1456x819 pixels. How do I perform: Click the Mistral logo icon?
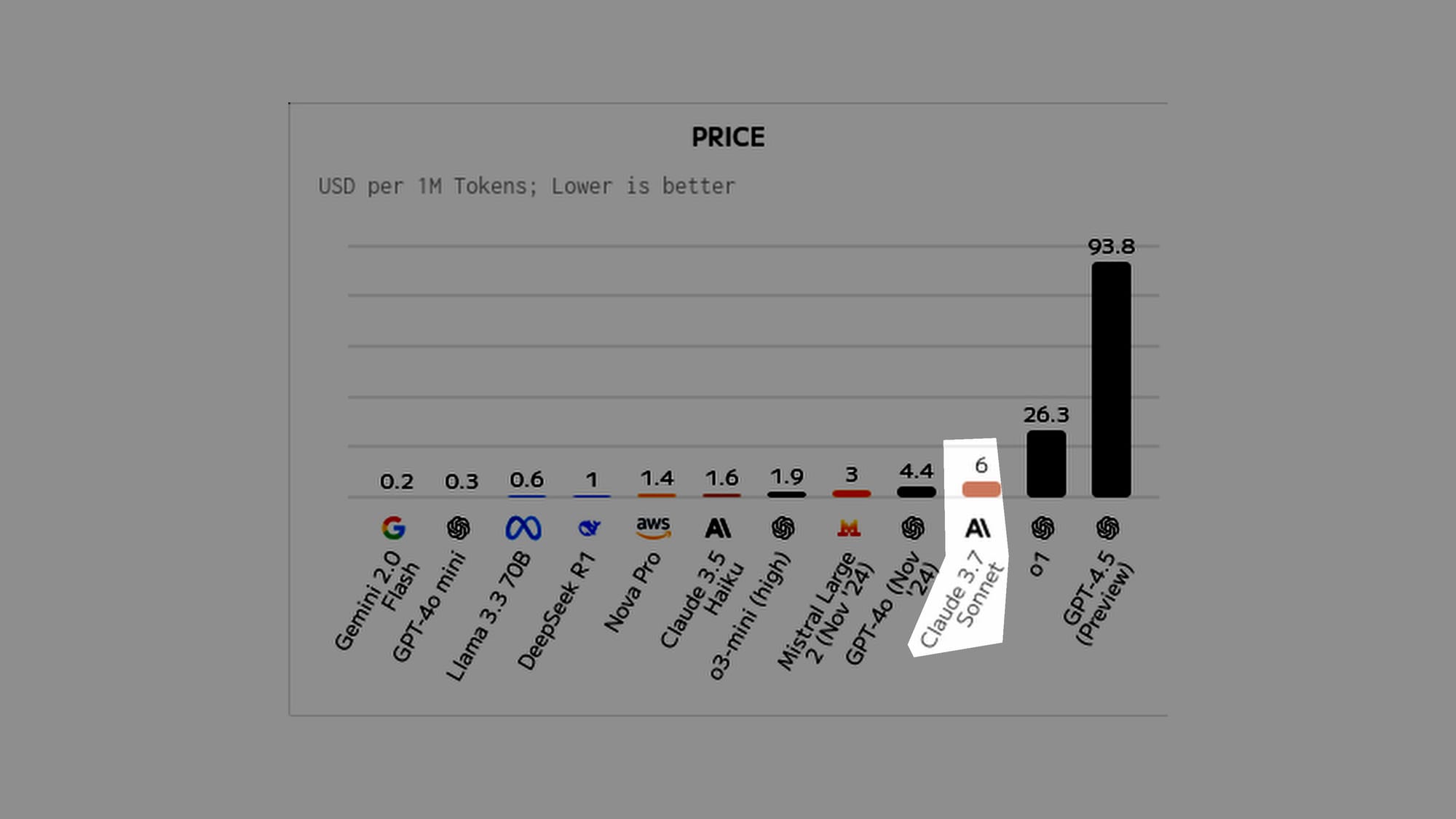pos(849,528)
